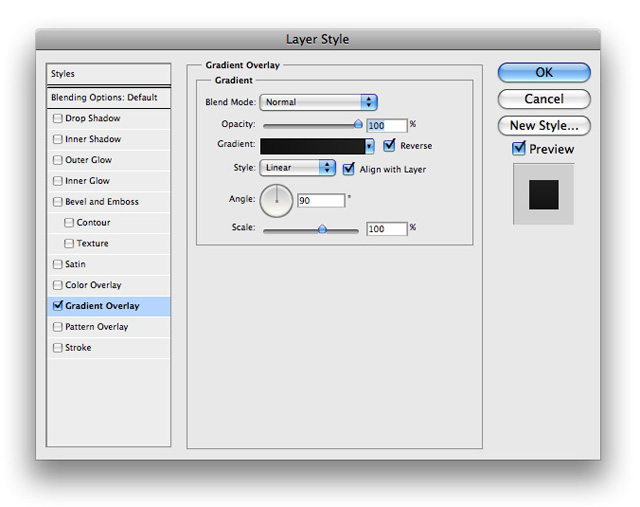Tick the Pattern Overlay checkbox

click(58, 327)
